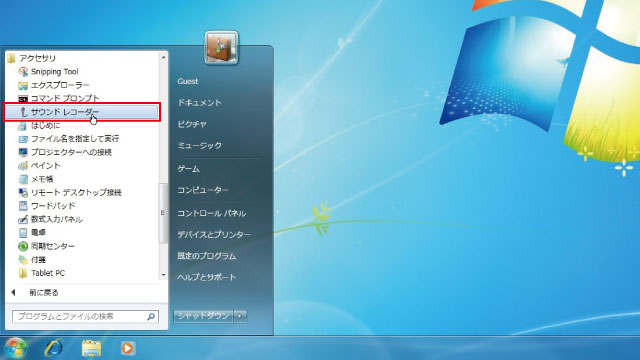This screenshot has height=360, width=640.
Task: Open ヘルプとサポート
Action: 207,278
